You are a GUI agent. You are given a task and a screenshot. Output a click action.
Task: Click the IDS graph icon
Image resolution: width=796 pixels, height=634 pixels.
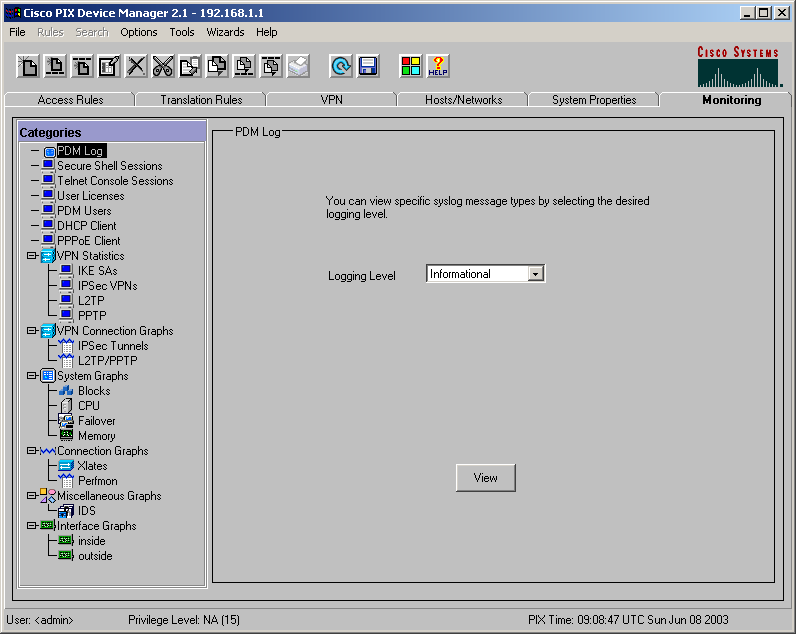(x=66, y=511)
